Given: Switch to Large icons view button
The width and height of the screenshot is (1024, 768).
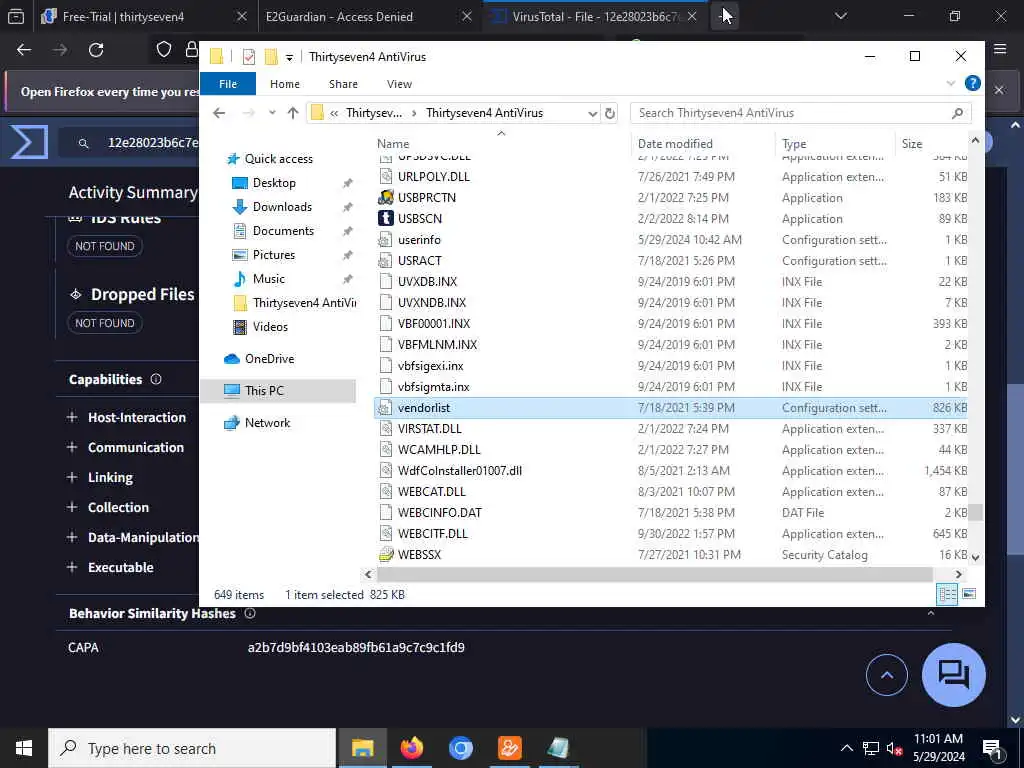Looking at the screenshot, I should (969, 594).
